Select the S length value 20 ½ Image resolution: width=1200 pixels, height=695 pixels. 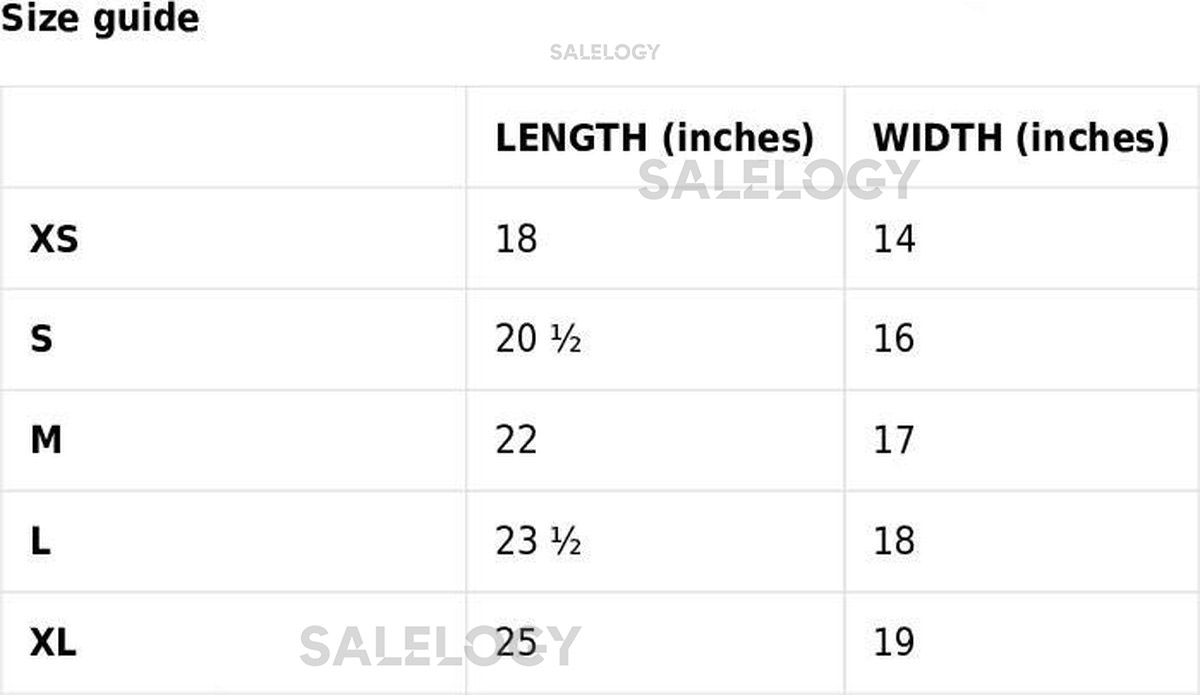pyautogui.click(x=538, y=340)
